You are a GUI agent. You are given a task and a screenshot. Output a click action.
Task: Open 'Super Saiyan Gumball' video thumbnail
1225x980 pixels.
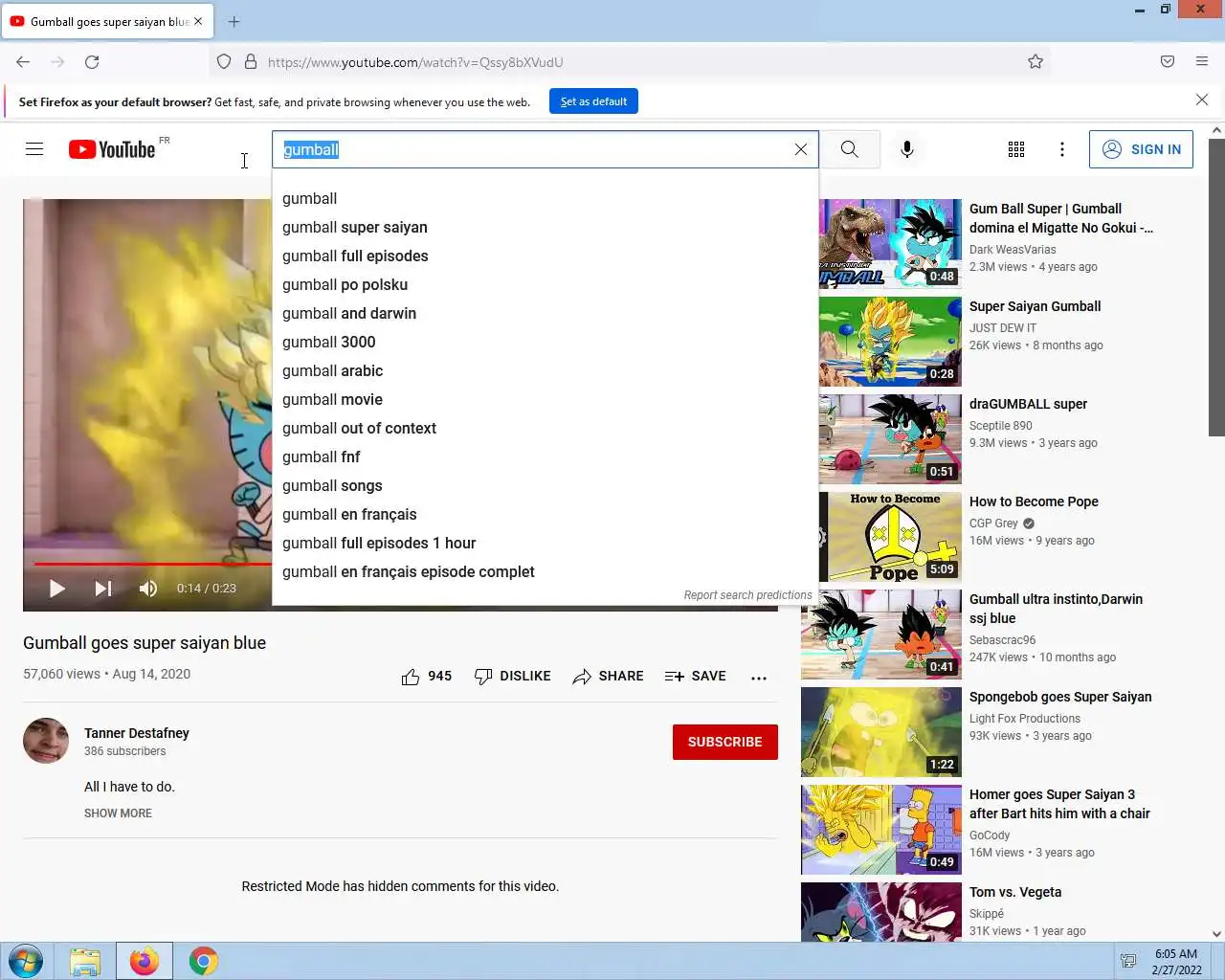coord(890,342)
